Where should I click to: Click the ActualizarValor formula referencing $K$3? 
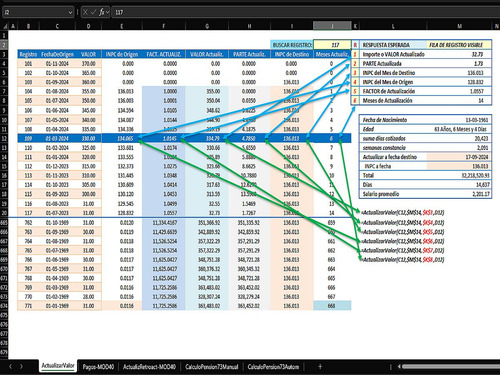[x=403, y=213]
